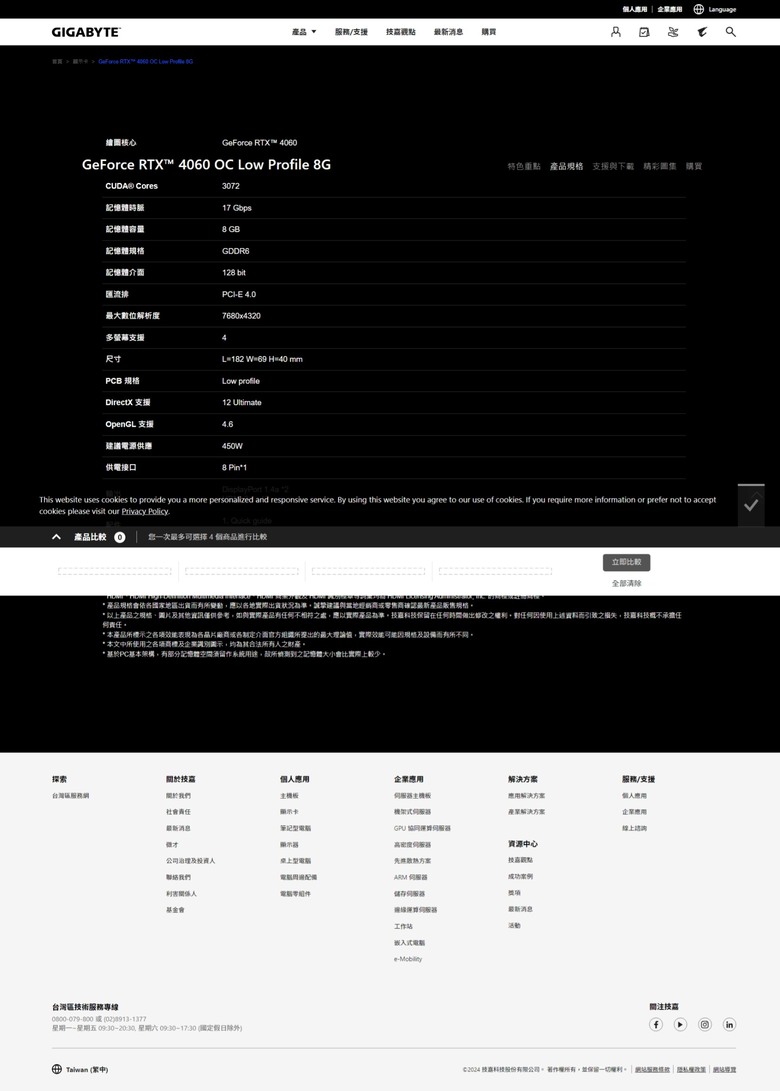Open footer link 產業解決方案
Screen dimensions: 780x1091
[x=527, y=812]
